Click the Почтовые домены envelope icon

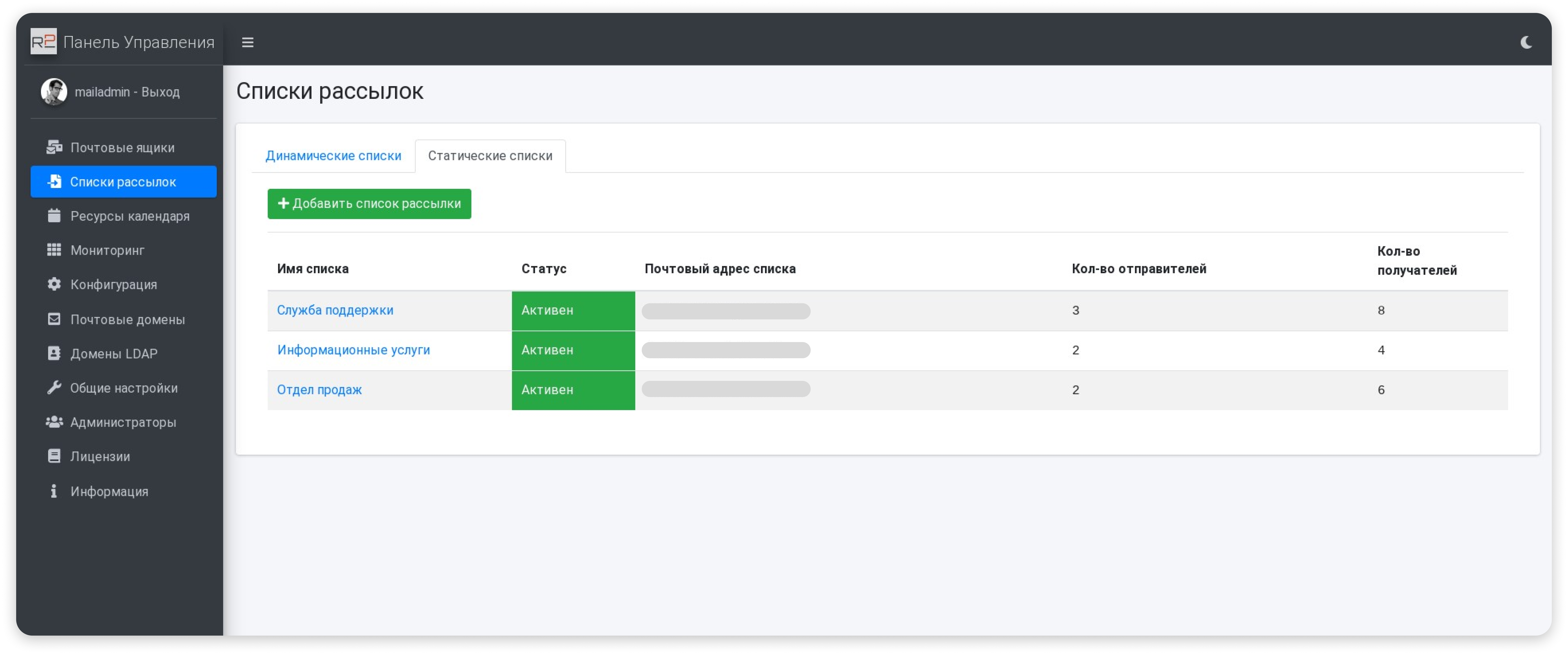point(54,319)
